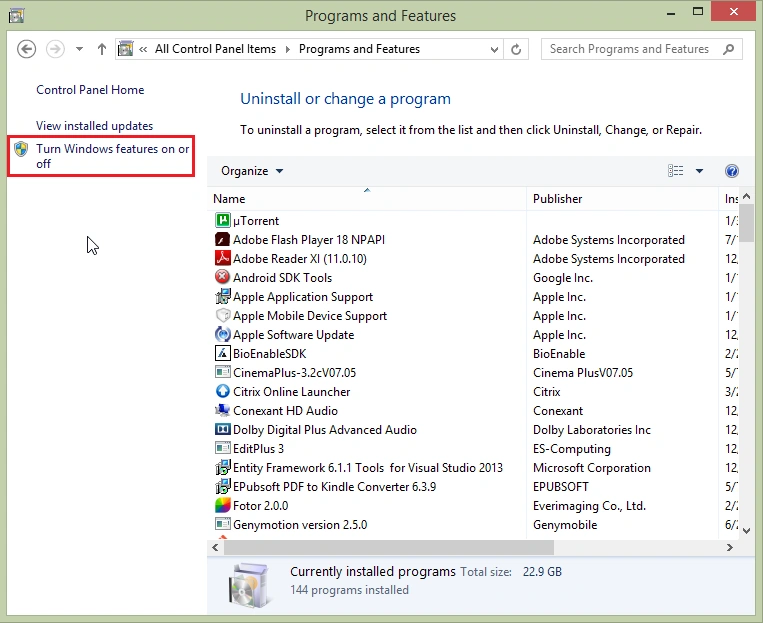Click All Control Panel Items breadcrumb
The width and height of the screenshot is (763, 623).
point(215,49)
